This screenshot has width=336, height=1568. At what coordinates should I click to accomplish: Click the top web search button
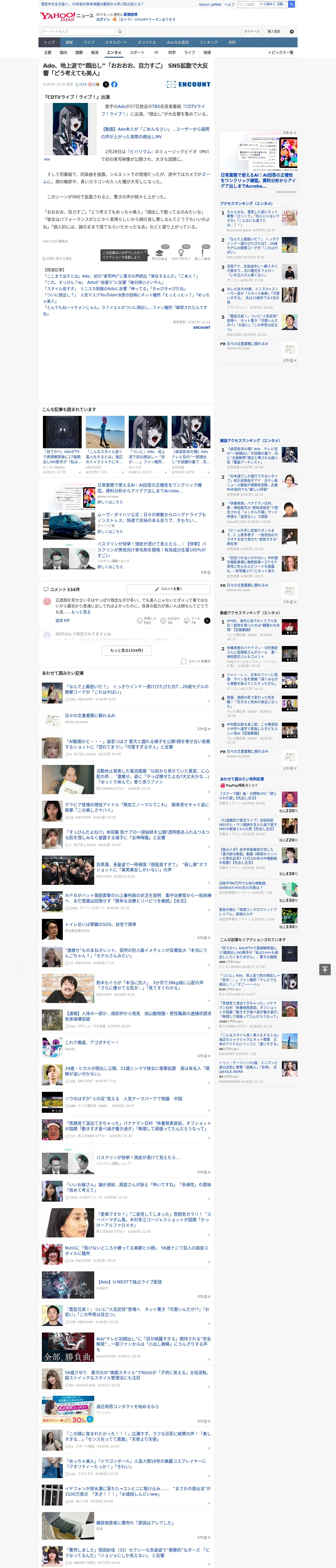292,4
